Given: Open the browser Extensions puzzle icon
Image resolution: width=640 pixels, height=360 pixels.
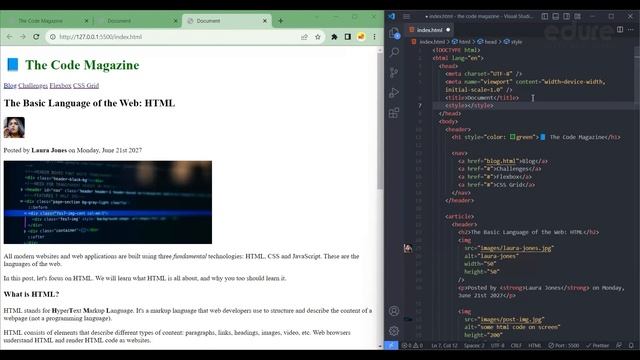Looking at the screenshot, I should pyautogui.click(x=334, y=37).
